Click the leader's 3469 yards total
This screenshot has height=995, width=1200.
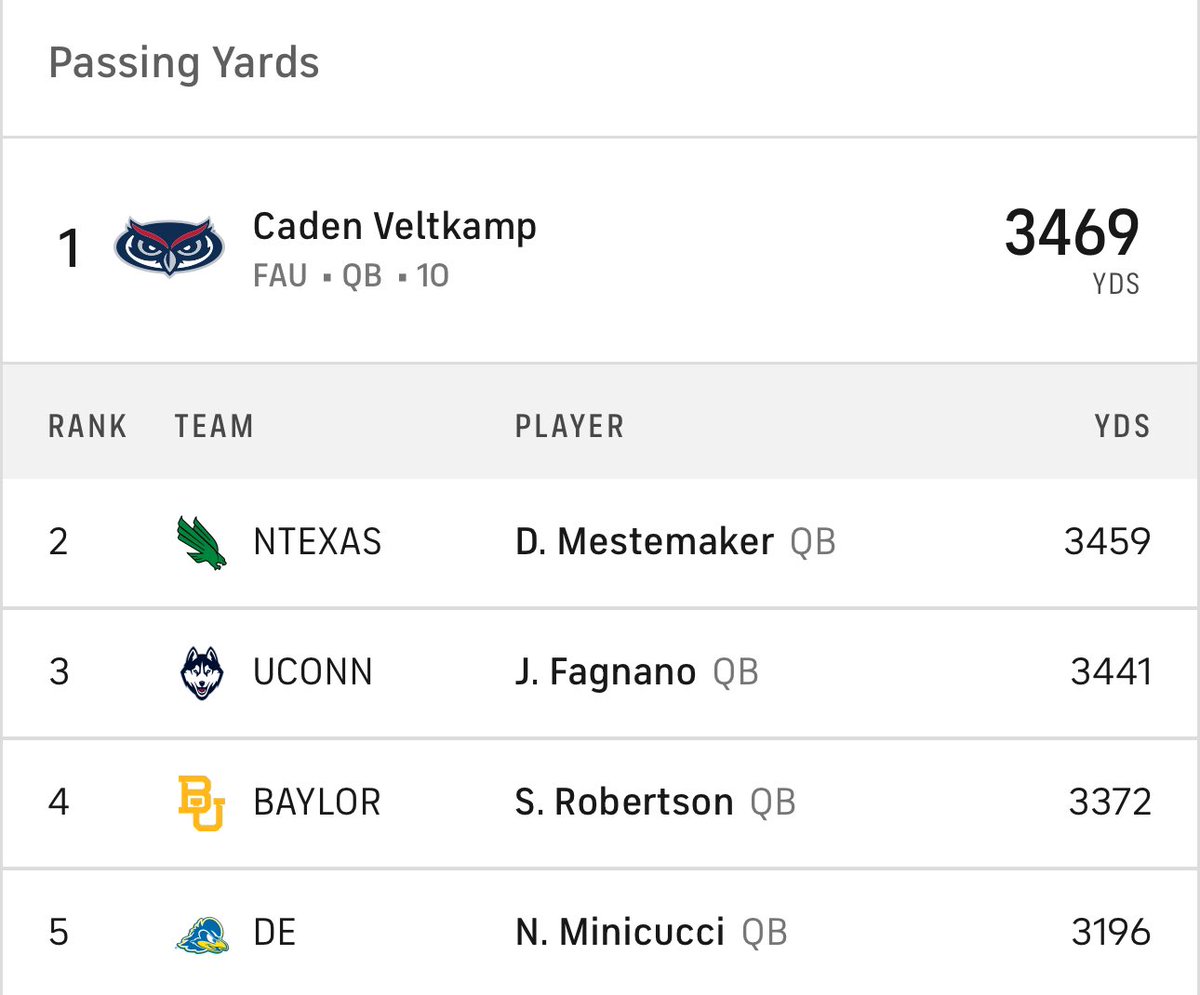[1072, 232]
